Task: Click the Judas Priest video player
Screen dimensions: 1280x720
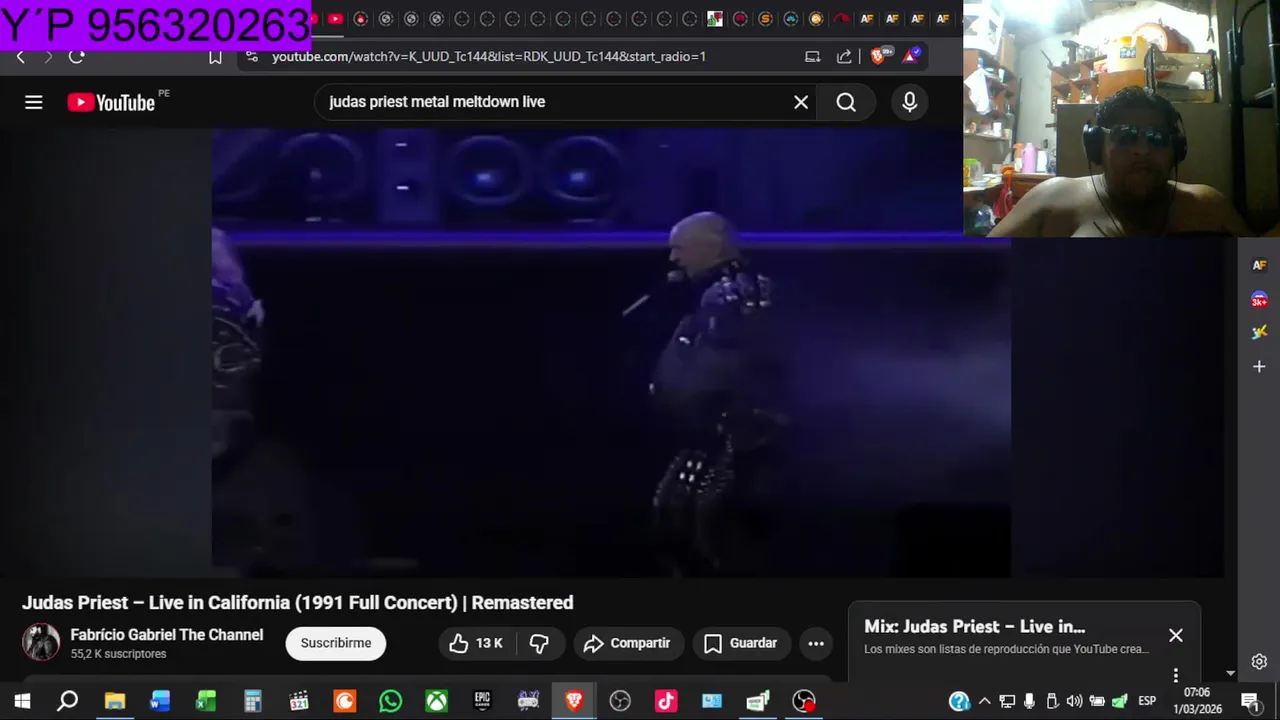Action: [x=610, y=352]
